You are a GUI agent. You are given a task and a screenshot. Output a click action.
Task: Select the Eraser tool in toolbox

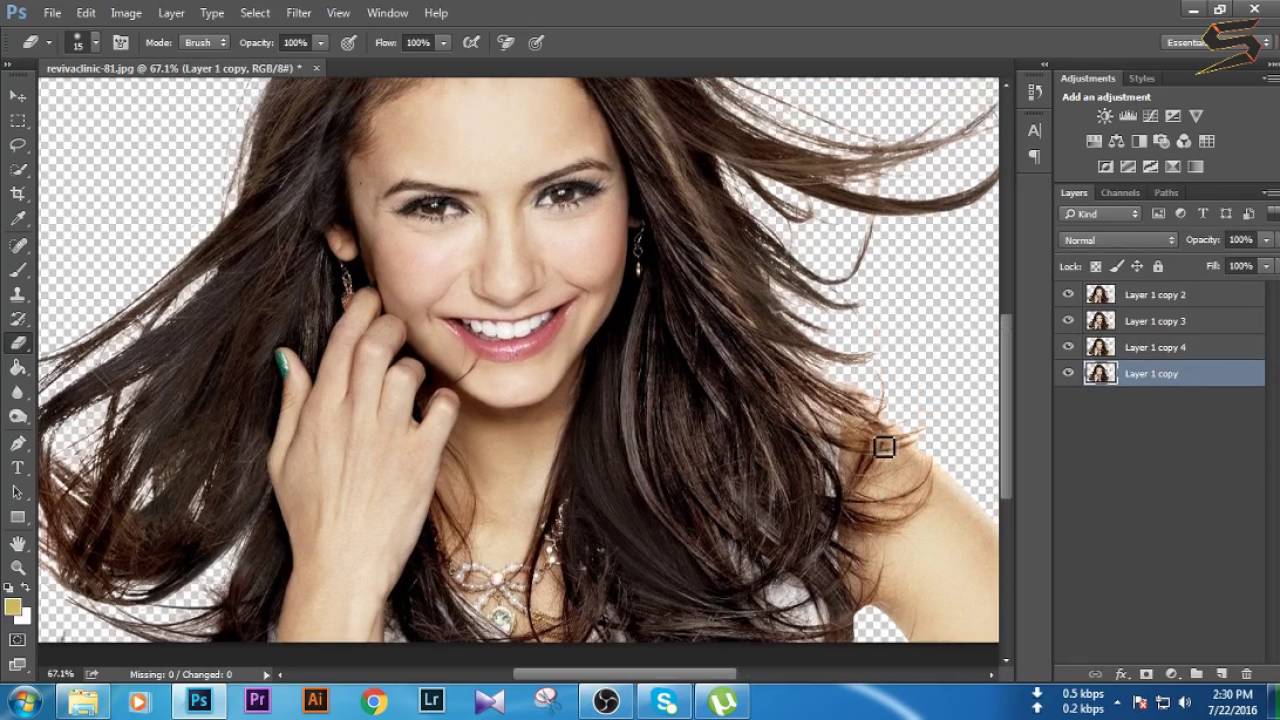pos(18,343)
